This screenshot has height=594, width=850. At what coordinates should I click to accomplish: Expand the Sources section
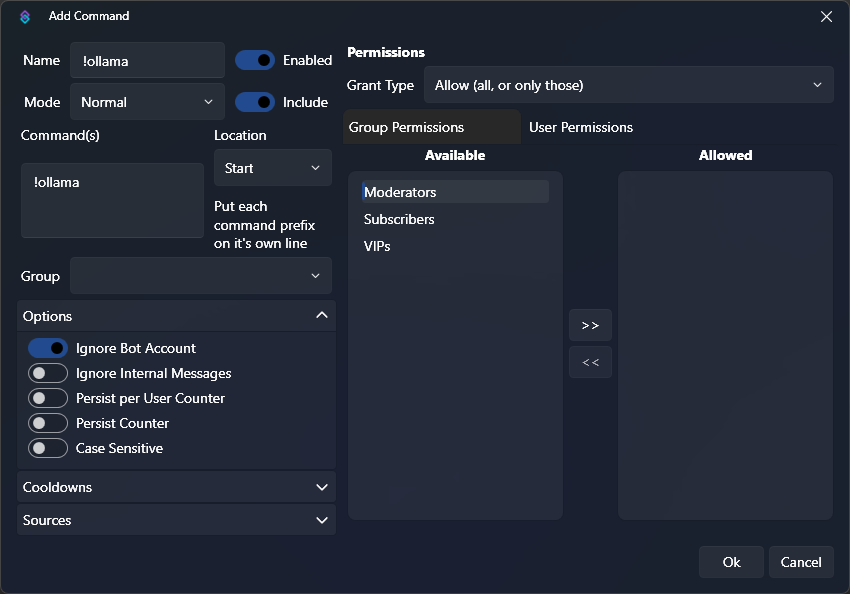tap(176, 520)
